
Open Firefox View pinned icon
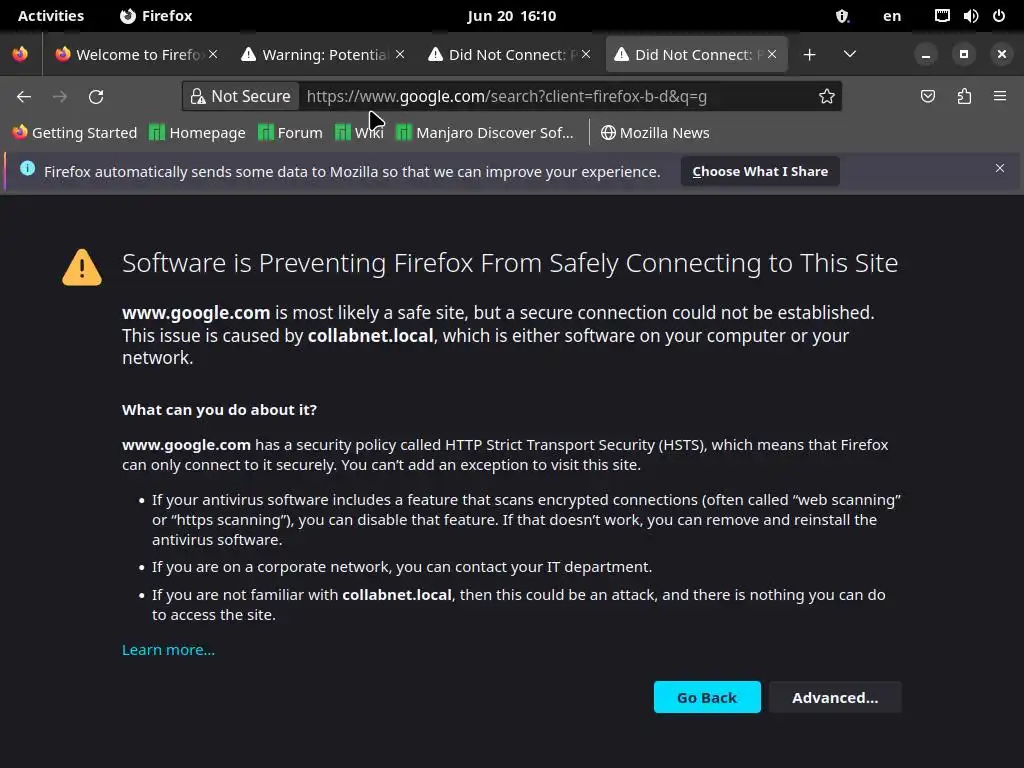pos(20,54)
